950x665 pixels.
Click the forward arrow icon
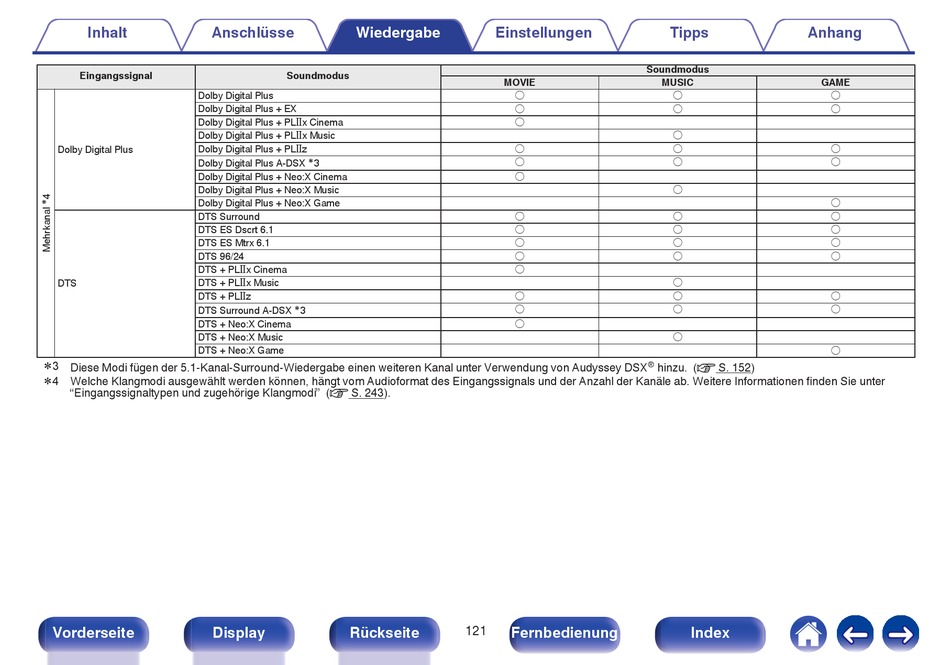pyautogui.click(x=900, y=634)
